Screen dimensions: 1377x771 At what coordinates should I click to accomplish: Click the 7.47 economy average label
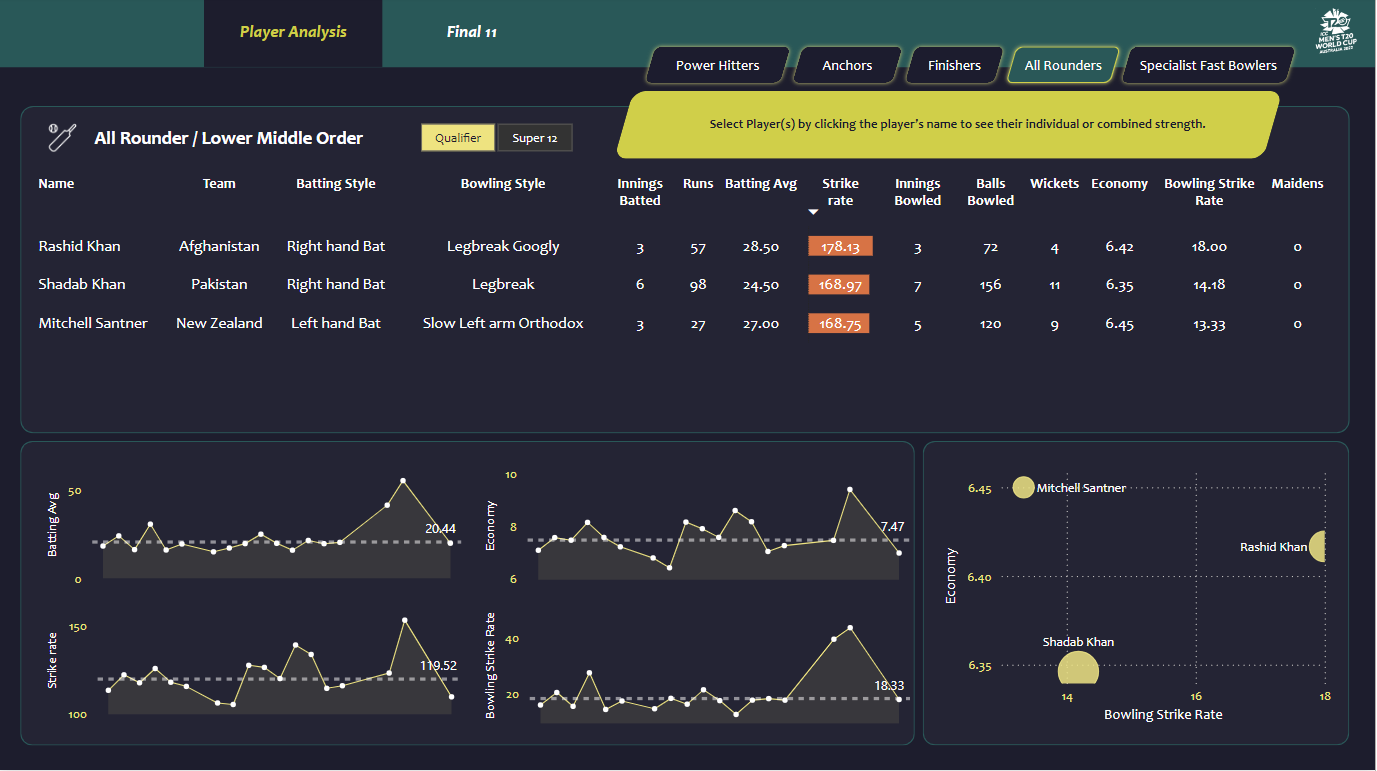pyautogui.click(x=892, y=526)
